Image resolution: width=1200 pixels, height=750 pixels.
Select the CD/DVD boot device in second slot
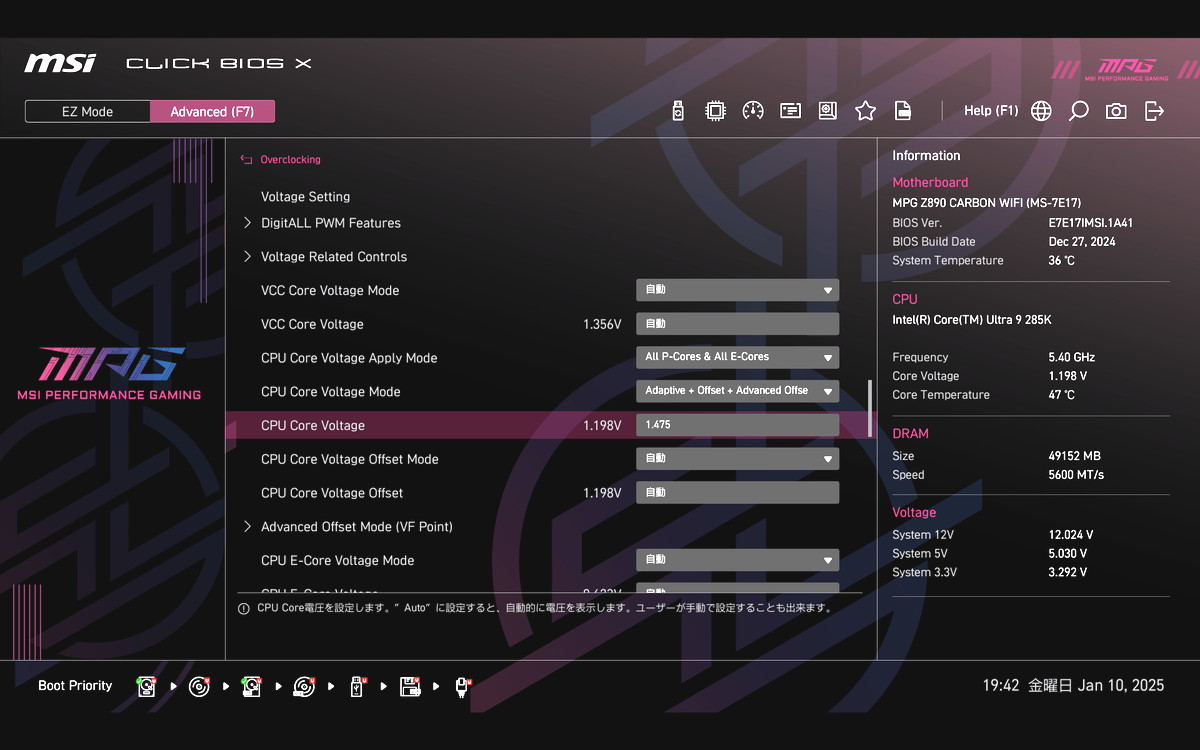pos(199,686)
